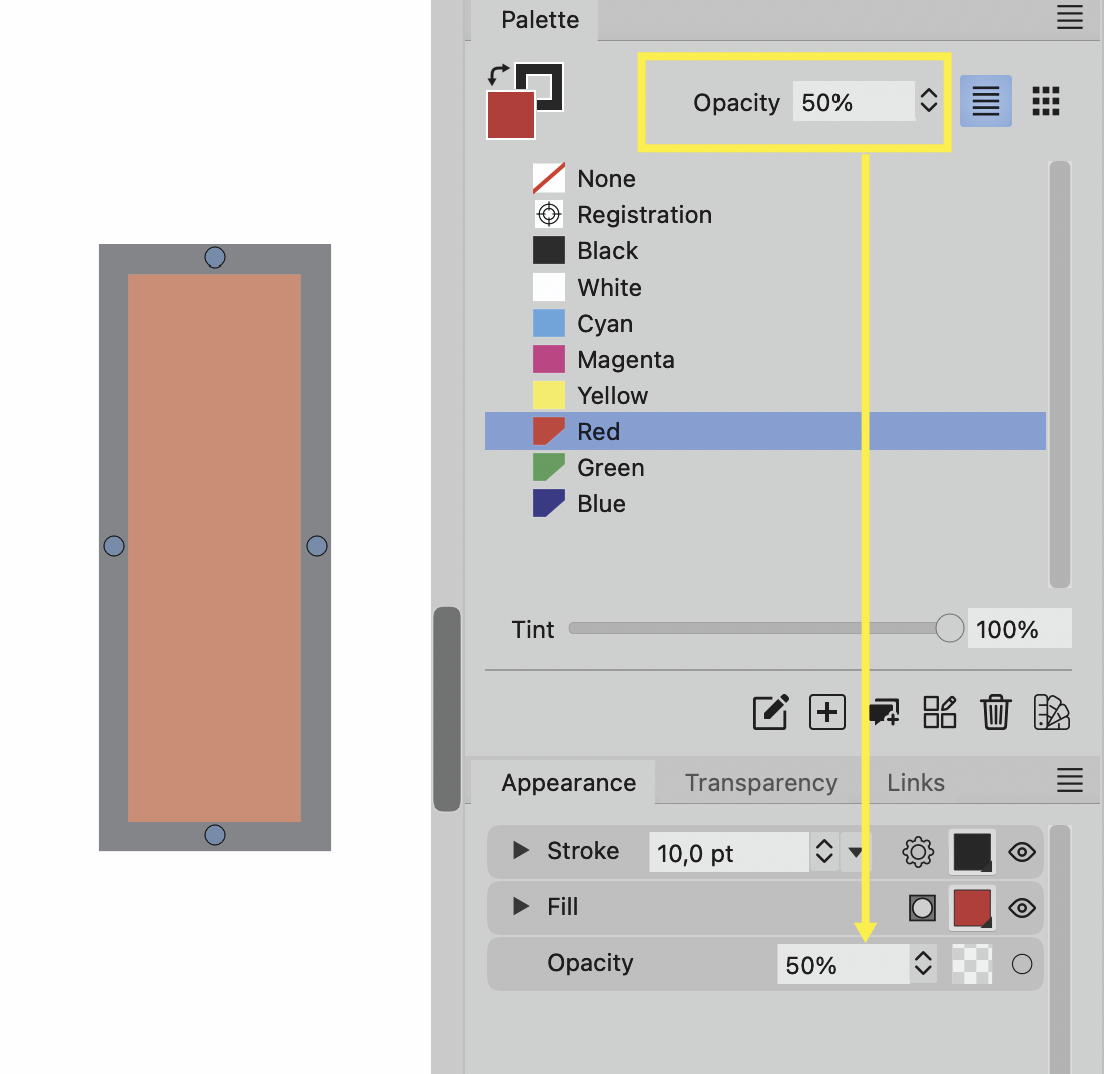Choose the Registration swatch entry

[x=644, y=215]
